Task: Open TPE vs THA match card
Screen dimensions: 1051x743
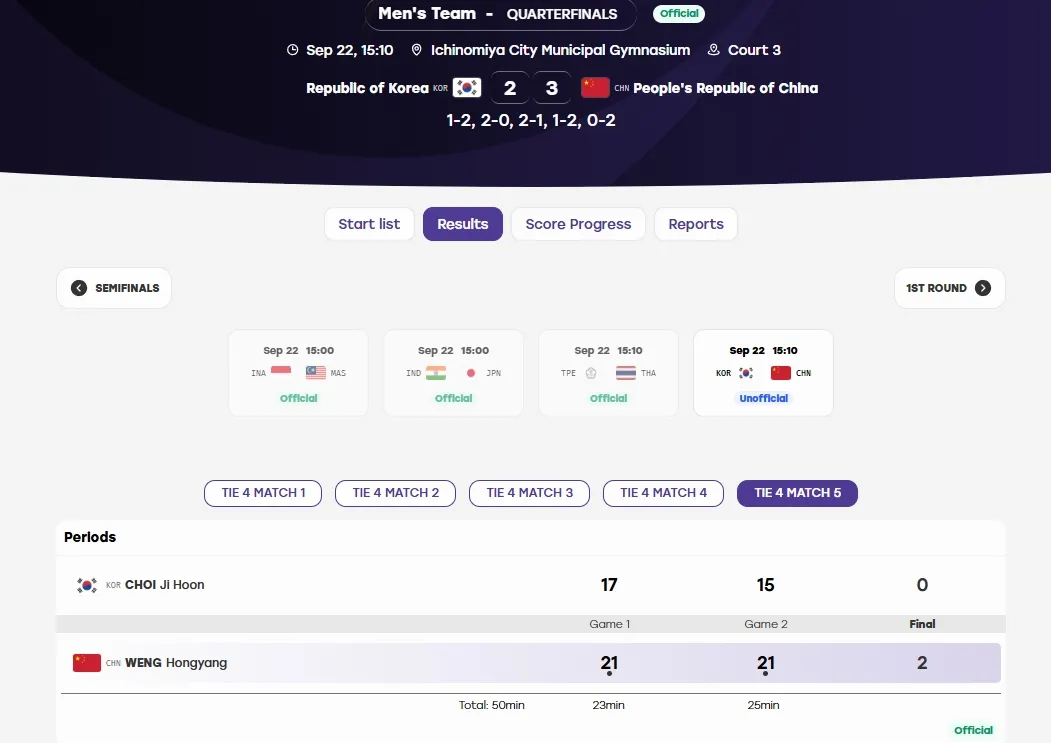Action: (609, 373)
